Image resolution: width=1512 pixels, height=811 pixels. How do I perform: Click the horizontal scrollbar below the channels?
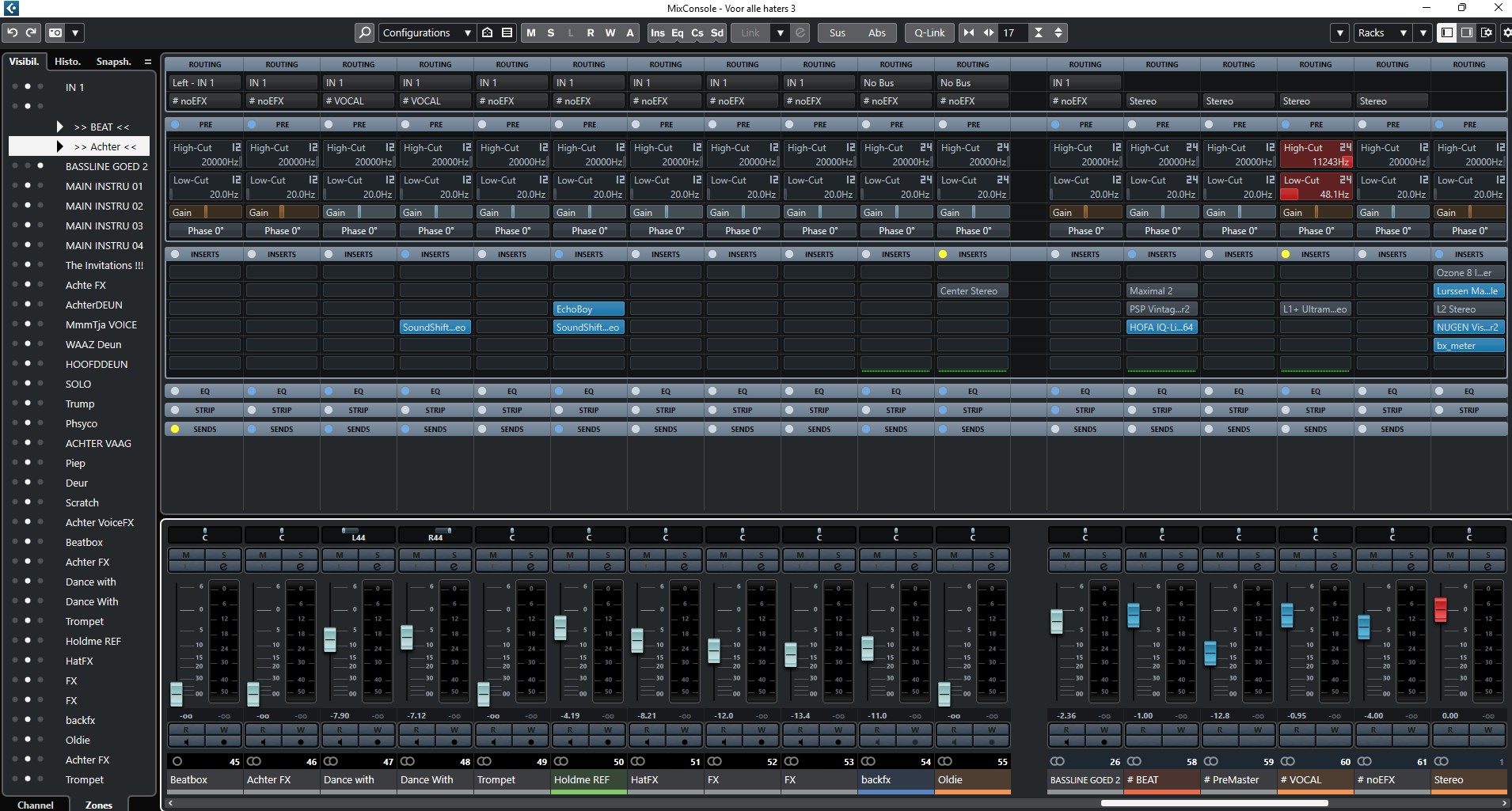pos(1213,803)
